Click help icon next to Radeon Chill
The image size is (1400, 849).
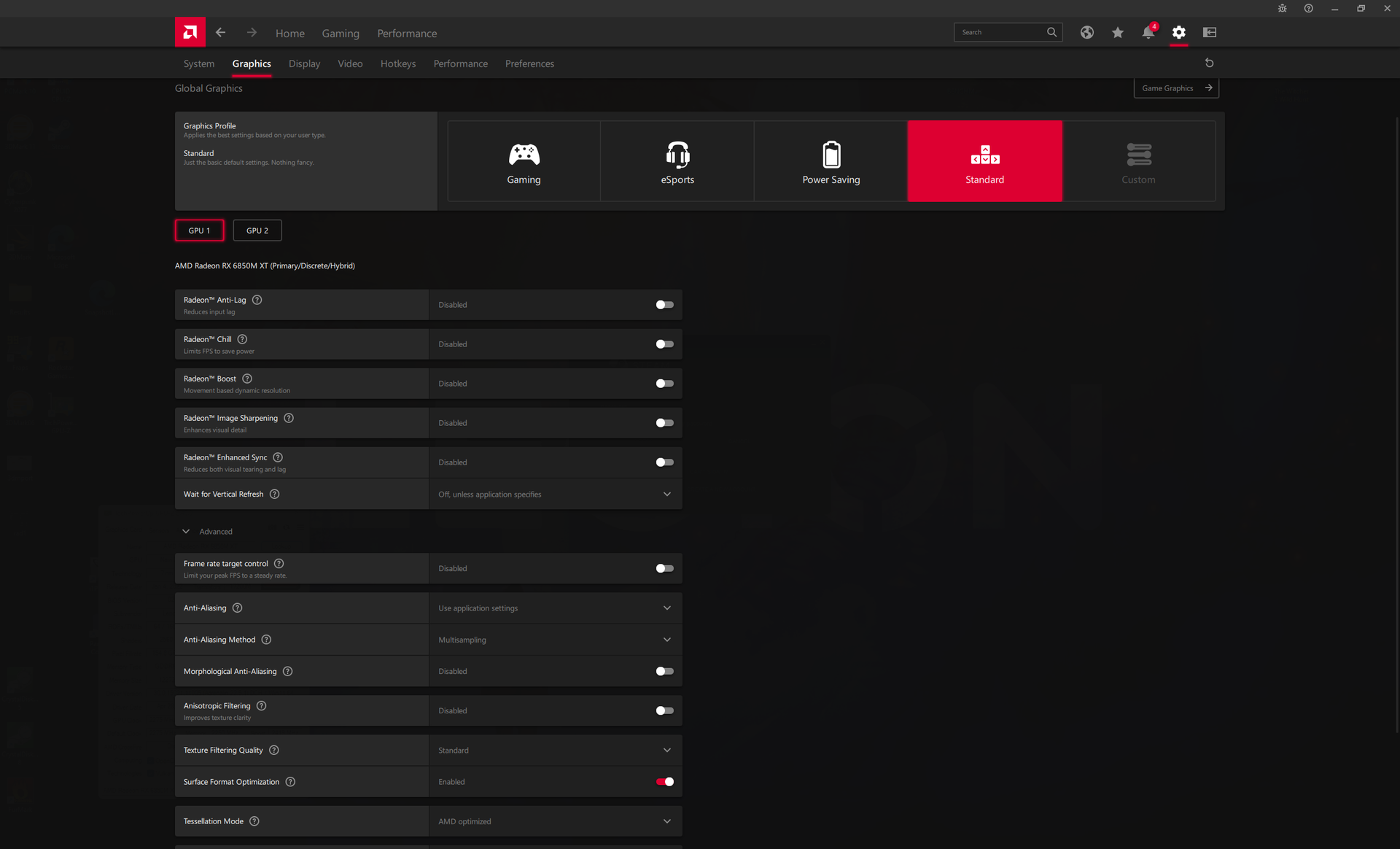pos(242,339)
